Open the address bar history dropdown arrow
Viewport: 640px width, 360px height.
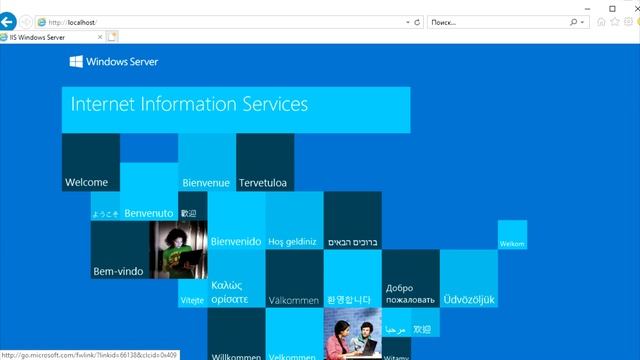coord(408,22)
